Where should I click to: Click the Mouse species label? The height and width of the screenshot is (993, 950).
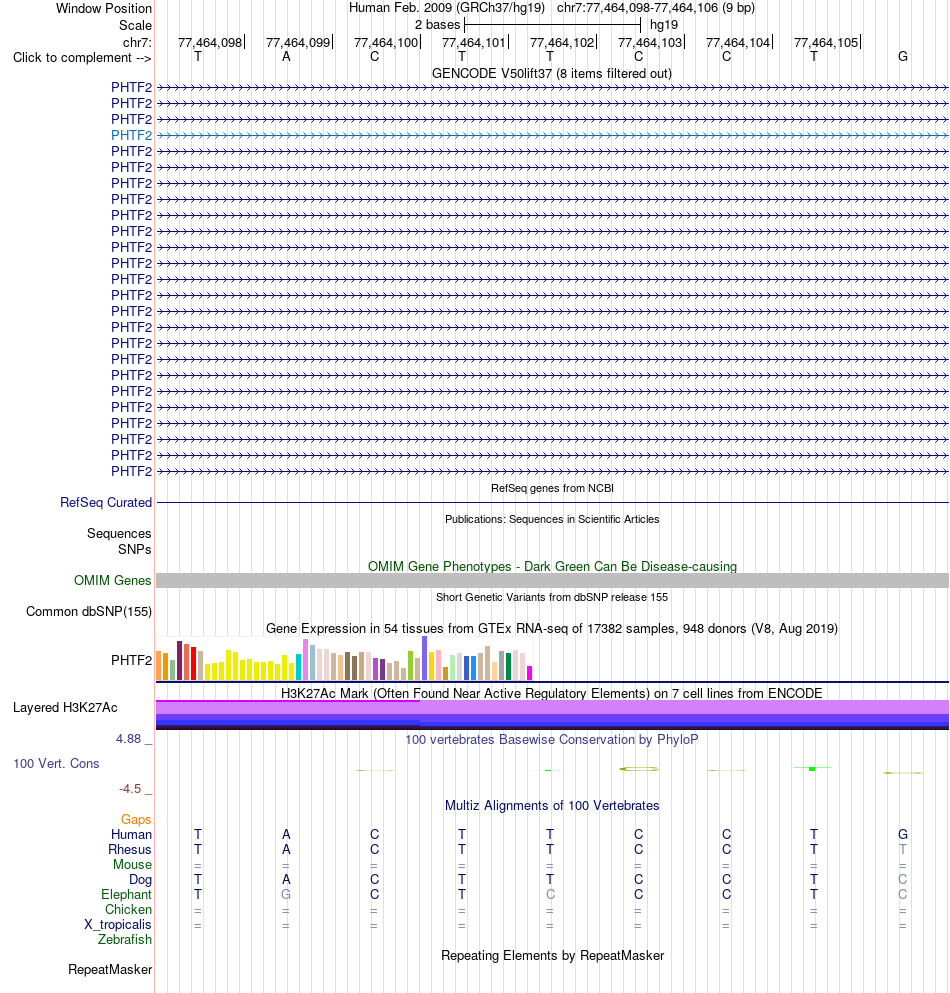click(132, 864)
